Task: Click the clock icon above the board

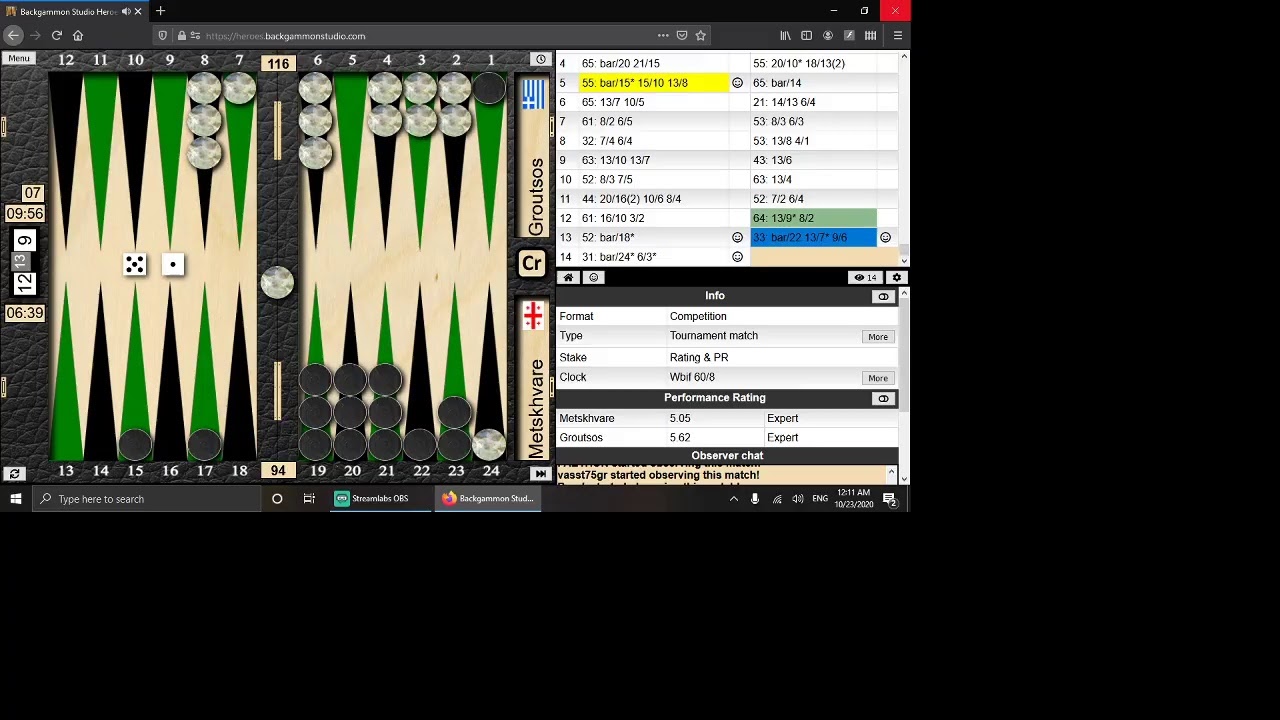Action: (540, 60)
